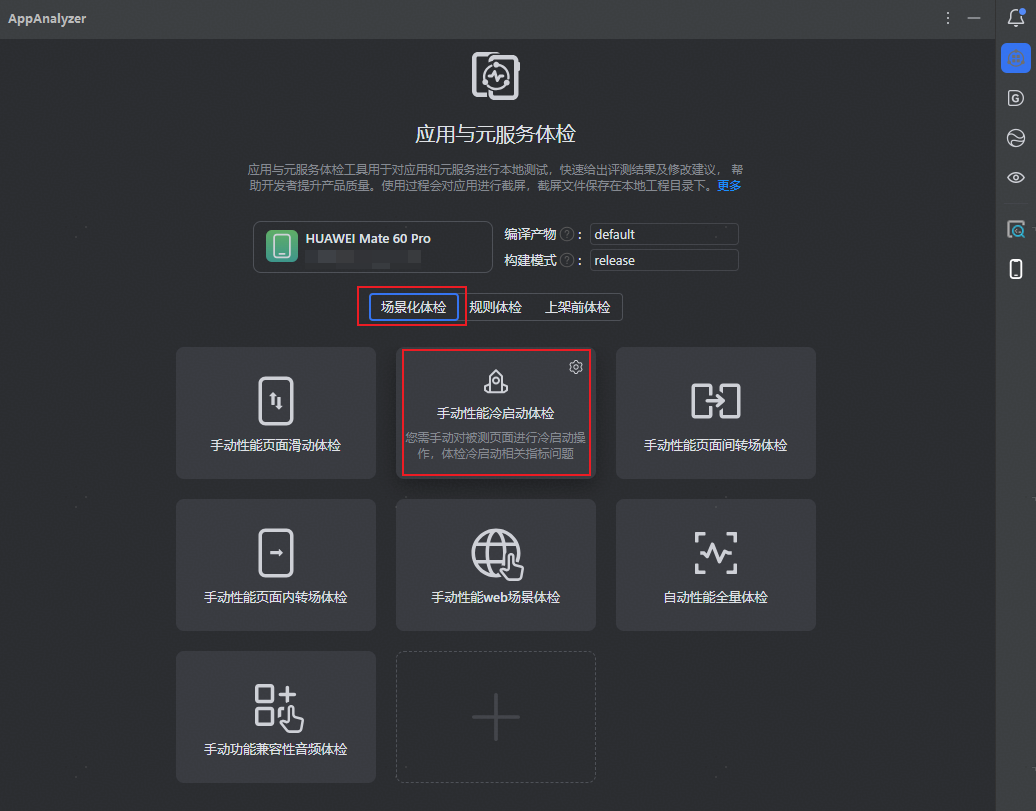Expand the 编译产物 default dropdown

tap(663, 234)
